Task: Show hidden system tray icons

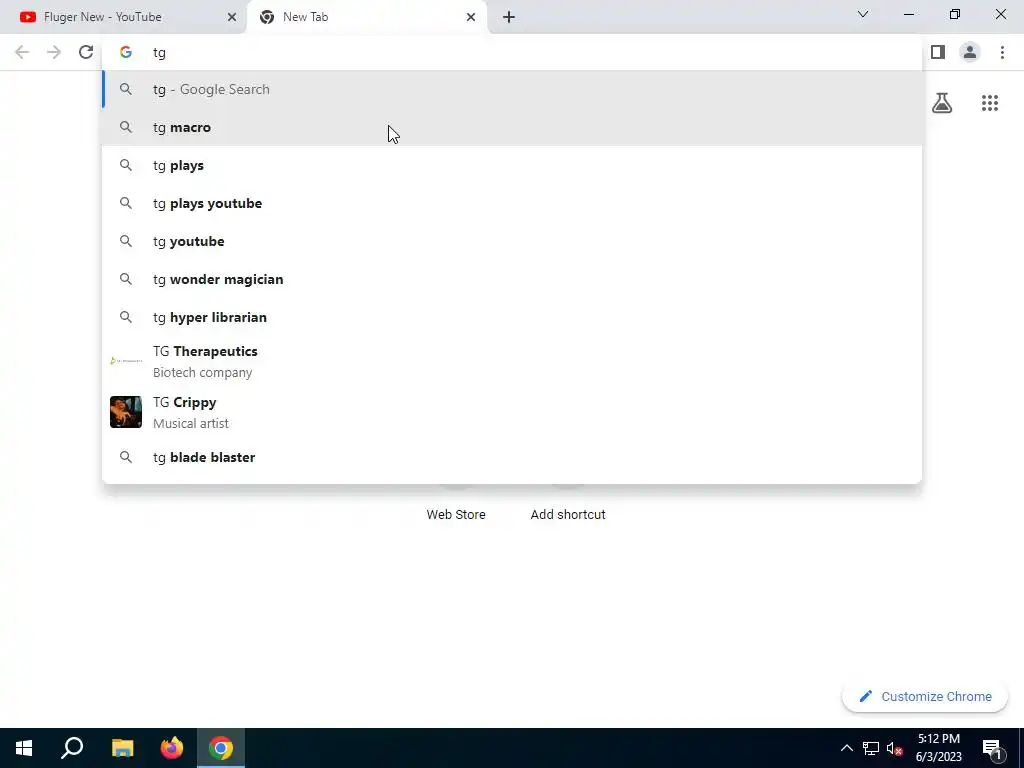Action: click(846, 748)
